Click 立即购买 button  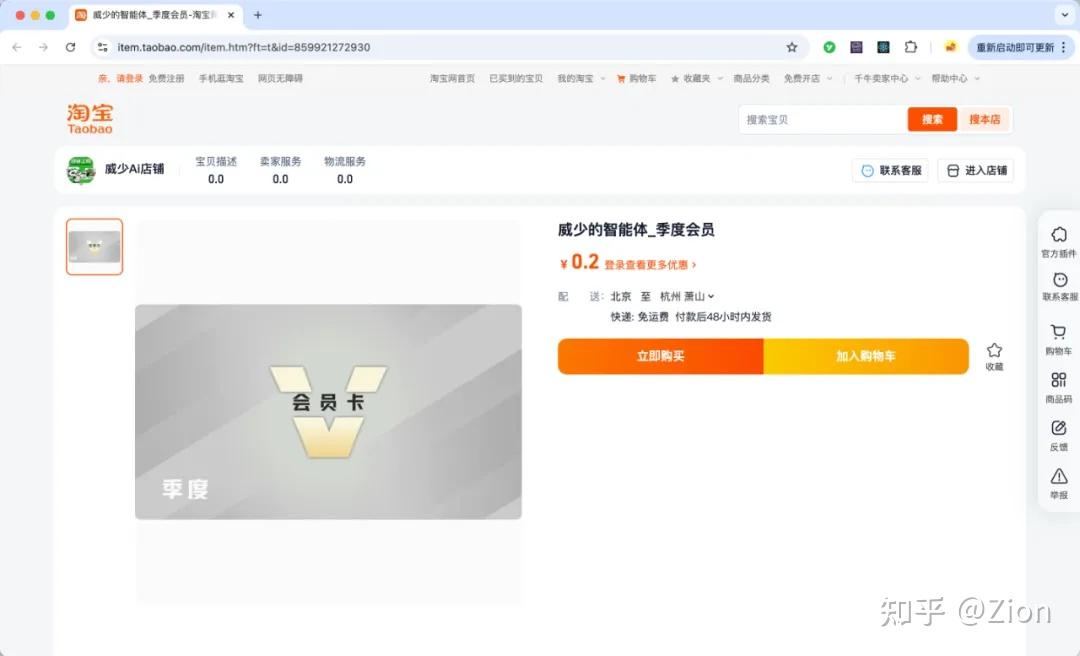[x=661, y=356]
